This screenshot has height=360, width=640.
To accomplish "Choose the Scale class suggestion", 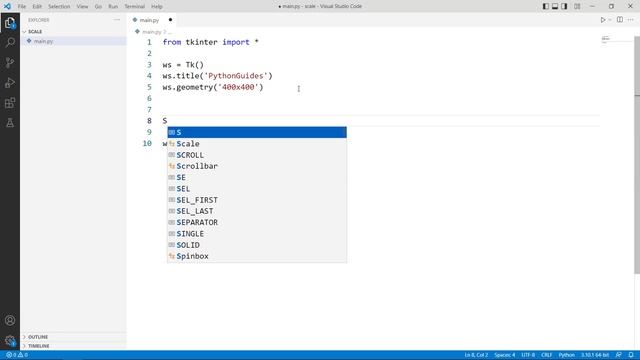I will click(x=257, y=144).
